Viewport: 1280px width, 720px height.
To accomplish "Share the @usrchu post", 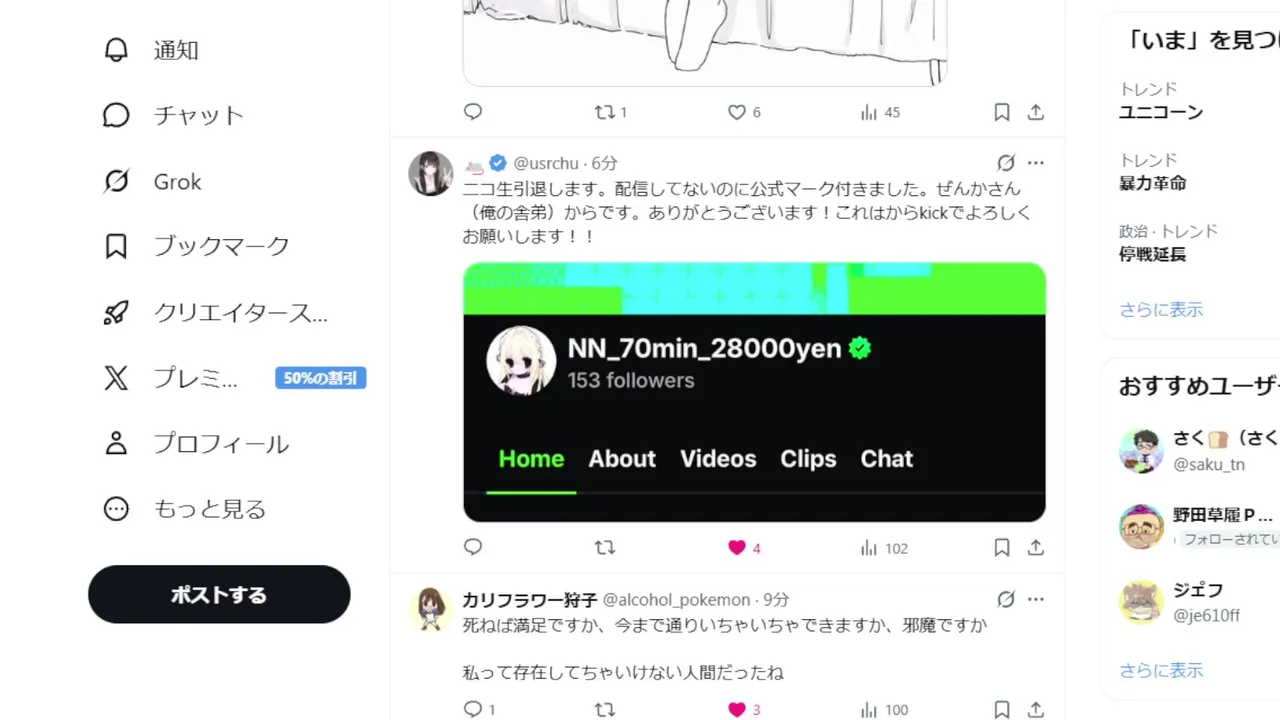I will pyautogui.click(x=1036, y=548).
